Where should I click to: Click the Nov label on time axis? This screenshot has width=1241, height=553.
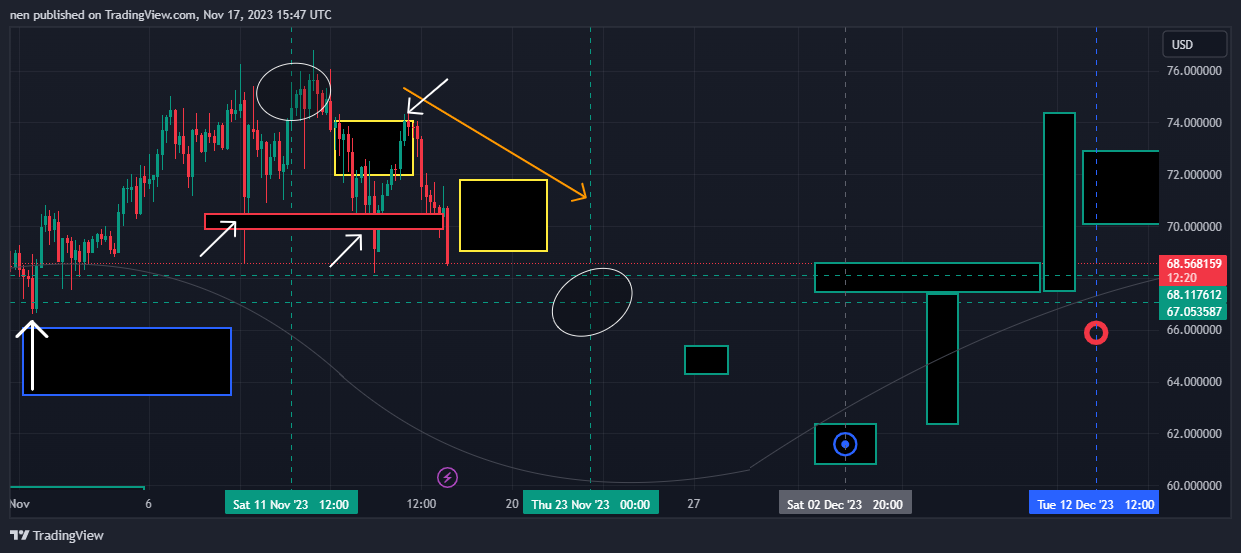pos(19,505)
